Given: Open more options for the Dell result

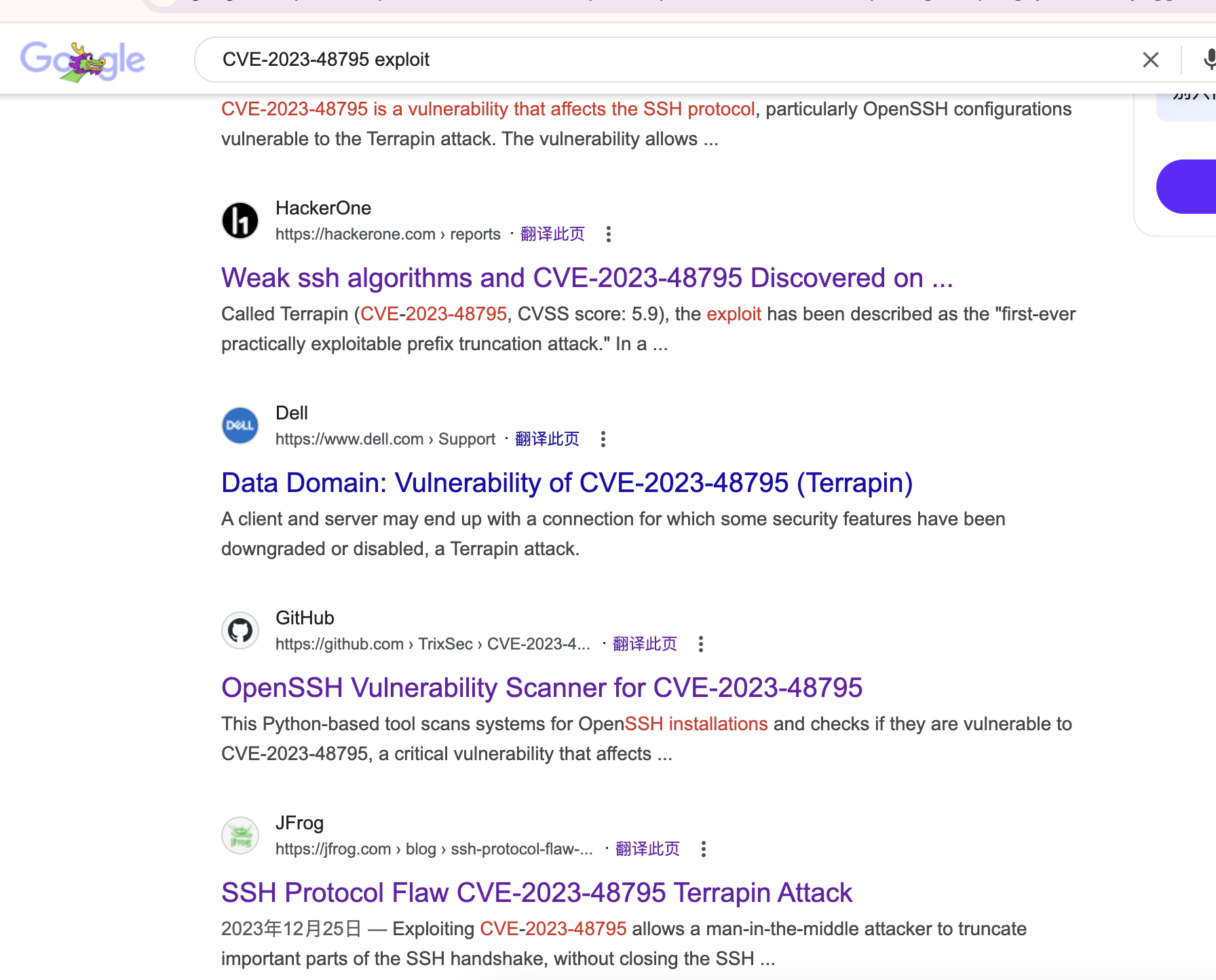Looking at the screenshot, I should (603, 439).
